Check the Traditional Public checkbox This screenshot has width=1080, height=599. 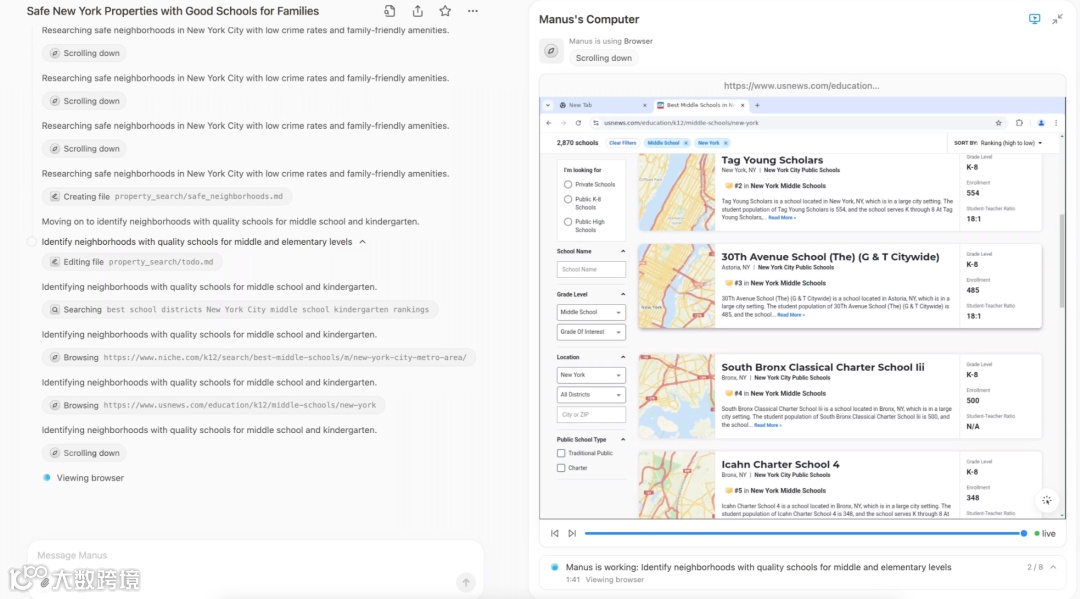[x=561, y=453]
